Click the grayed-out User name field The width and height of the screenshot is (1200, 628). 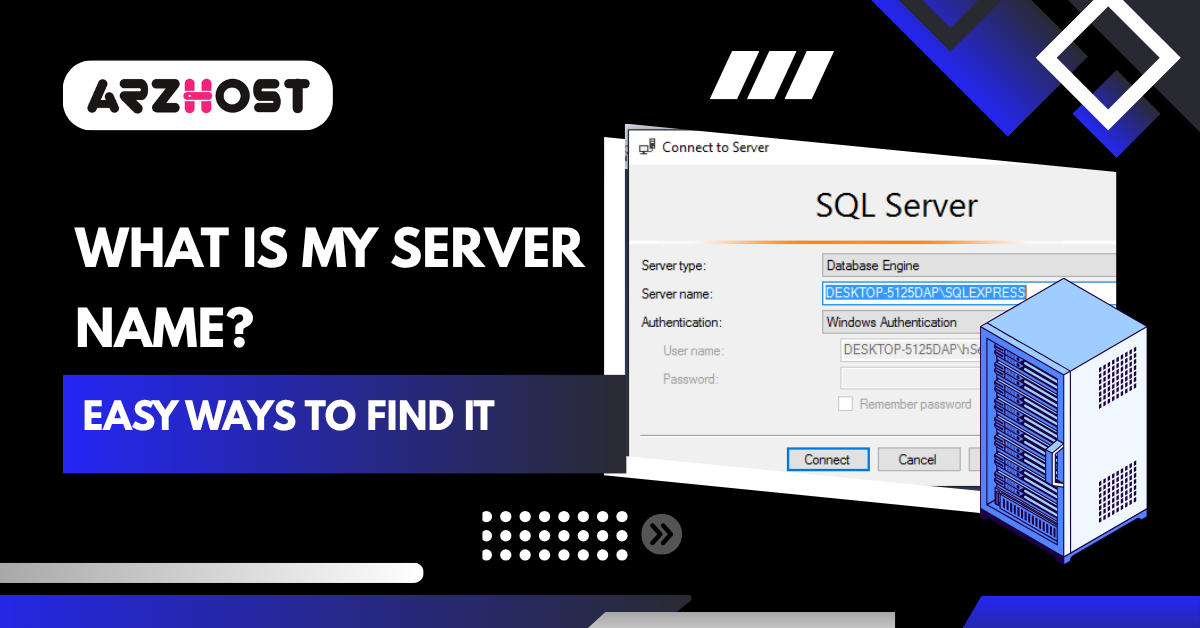[x=908, y=350]
